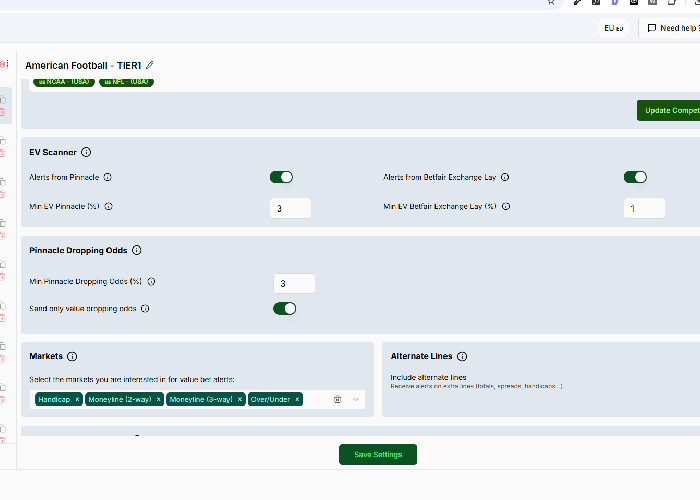Image resolution: width=700 pixels, height=500 pixels.
Task: Show info for Min EV Pinnacle (%)
Action: 108,206
